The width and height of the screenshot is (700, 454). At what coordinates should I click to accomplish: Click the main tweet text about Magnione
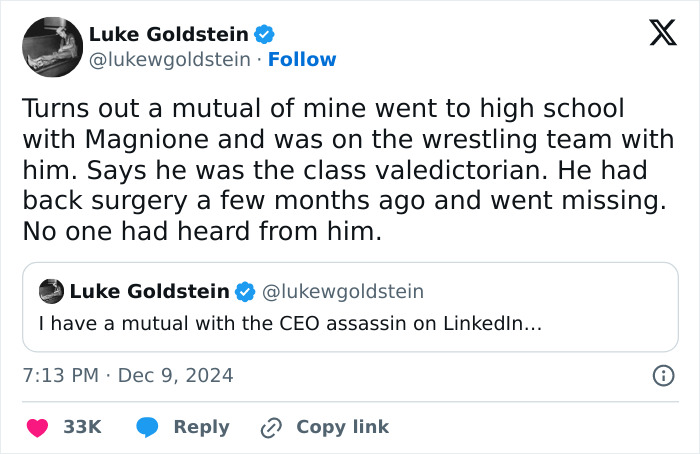pos(340,171)
